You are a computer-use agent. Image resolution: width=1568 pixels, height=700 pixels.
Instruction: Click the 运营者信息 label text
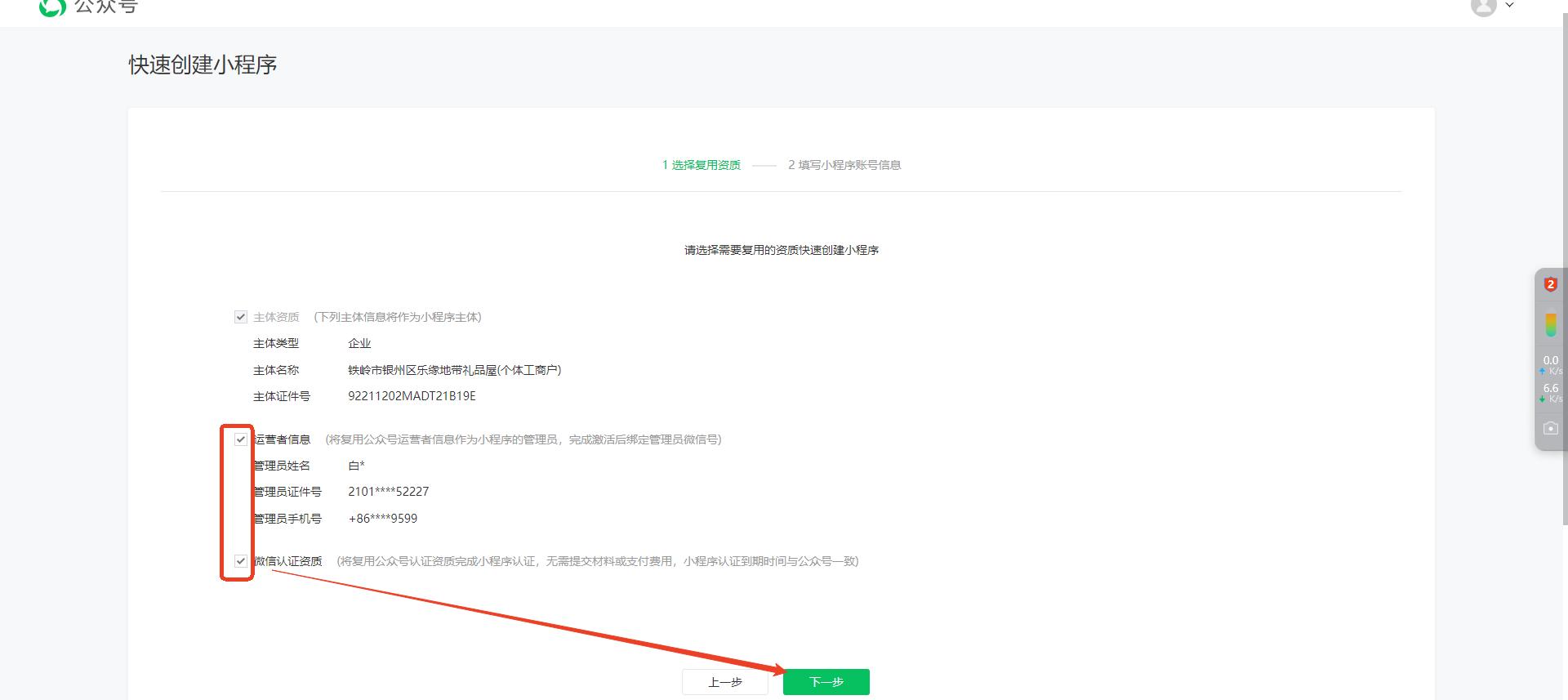pos(283,439)
